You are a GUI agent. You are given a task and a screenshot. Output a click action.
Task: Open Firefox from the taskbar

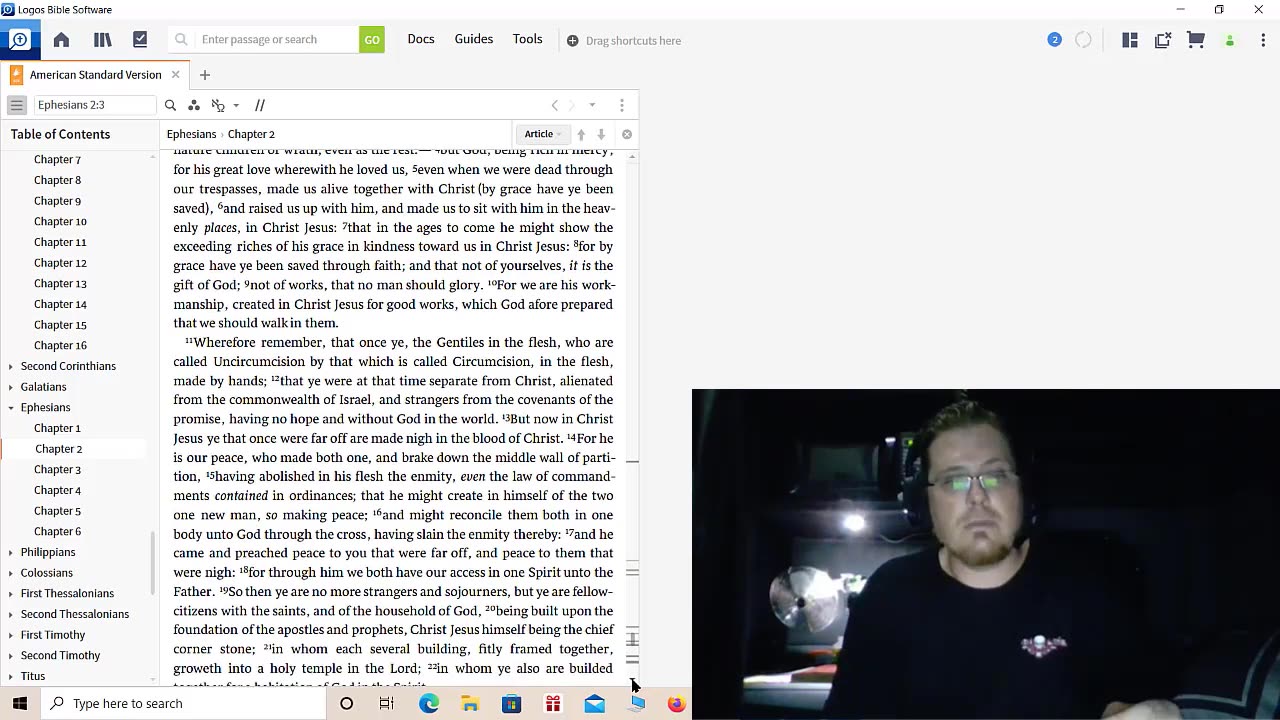click(676, 704)
